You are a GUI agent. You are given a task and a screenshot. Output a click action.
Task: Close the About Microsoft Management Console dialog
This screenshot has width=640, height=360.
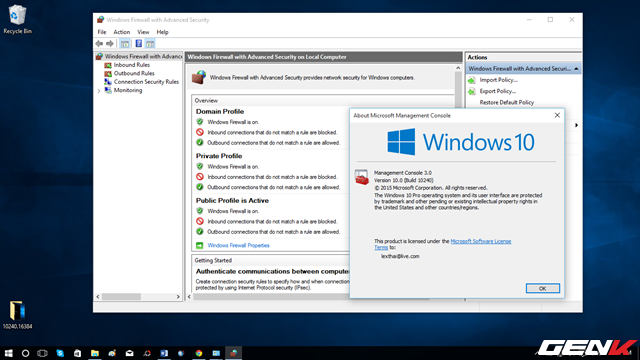(557, 116)
